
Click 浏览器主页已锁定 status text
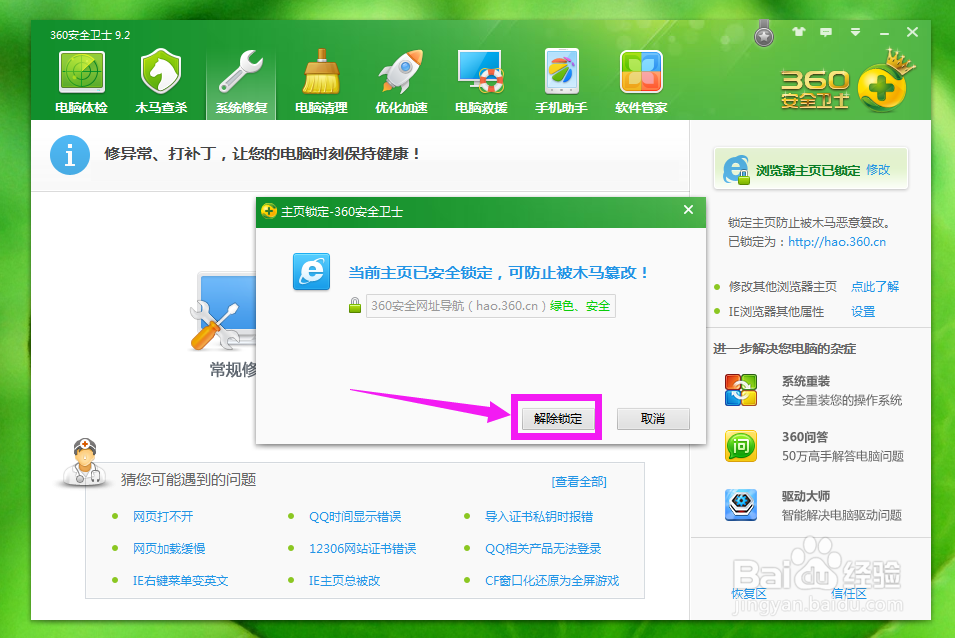pos(808,170)
